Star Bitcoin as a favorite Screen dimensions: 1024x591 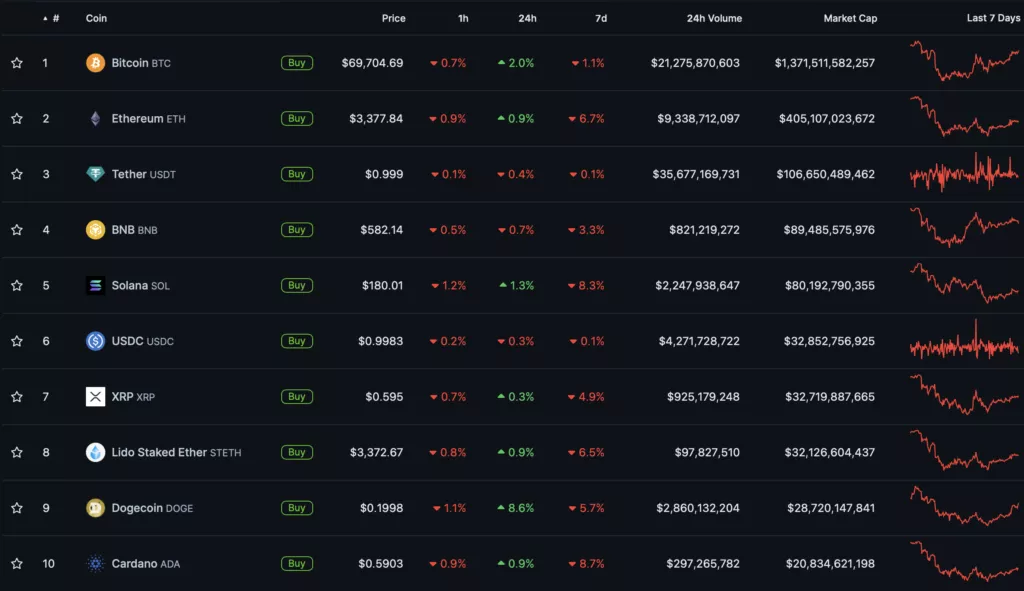click(17, 63)
